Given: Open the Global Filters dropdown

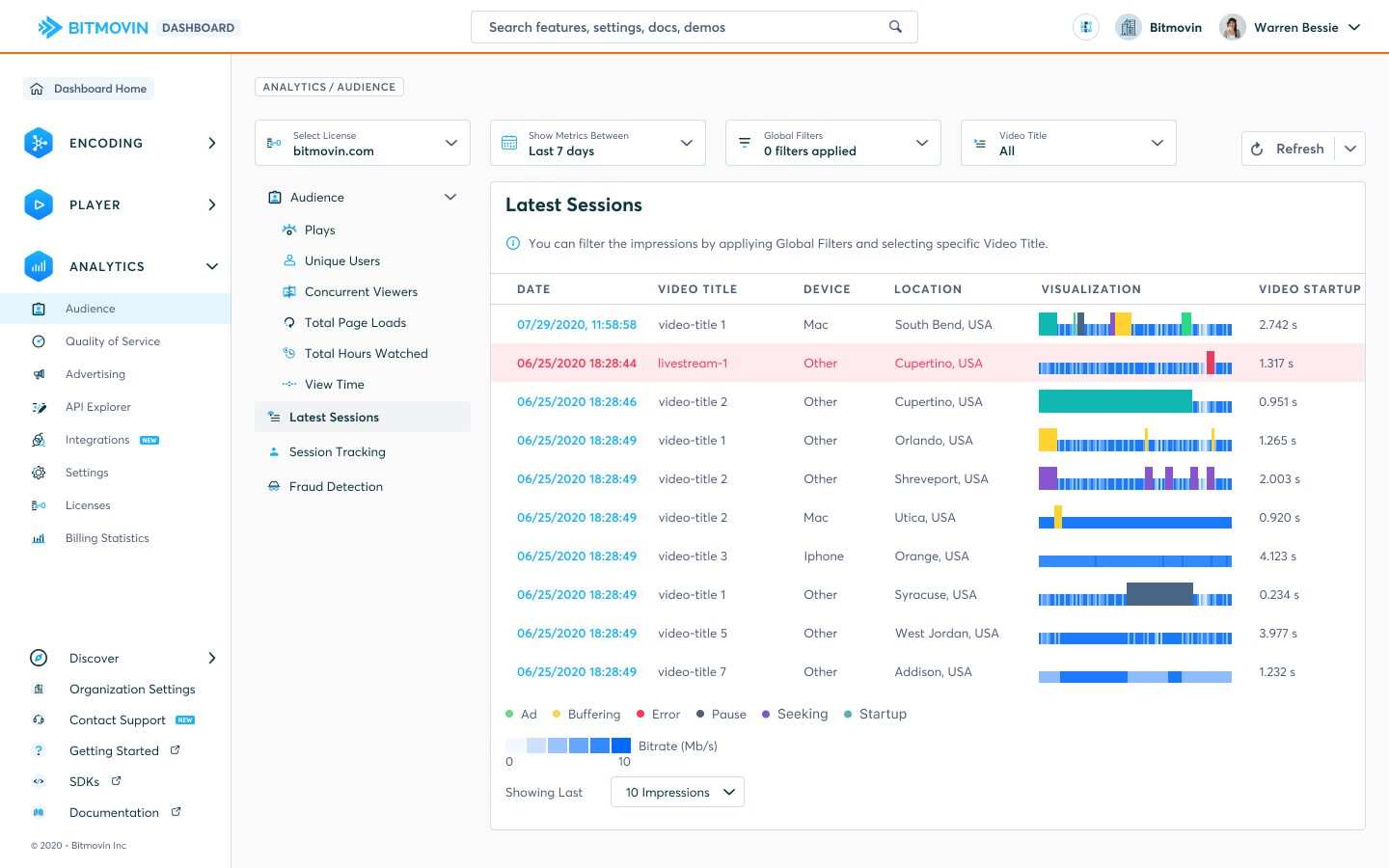Looking at the screenshot, I should coord(833,143).
